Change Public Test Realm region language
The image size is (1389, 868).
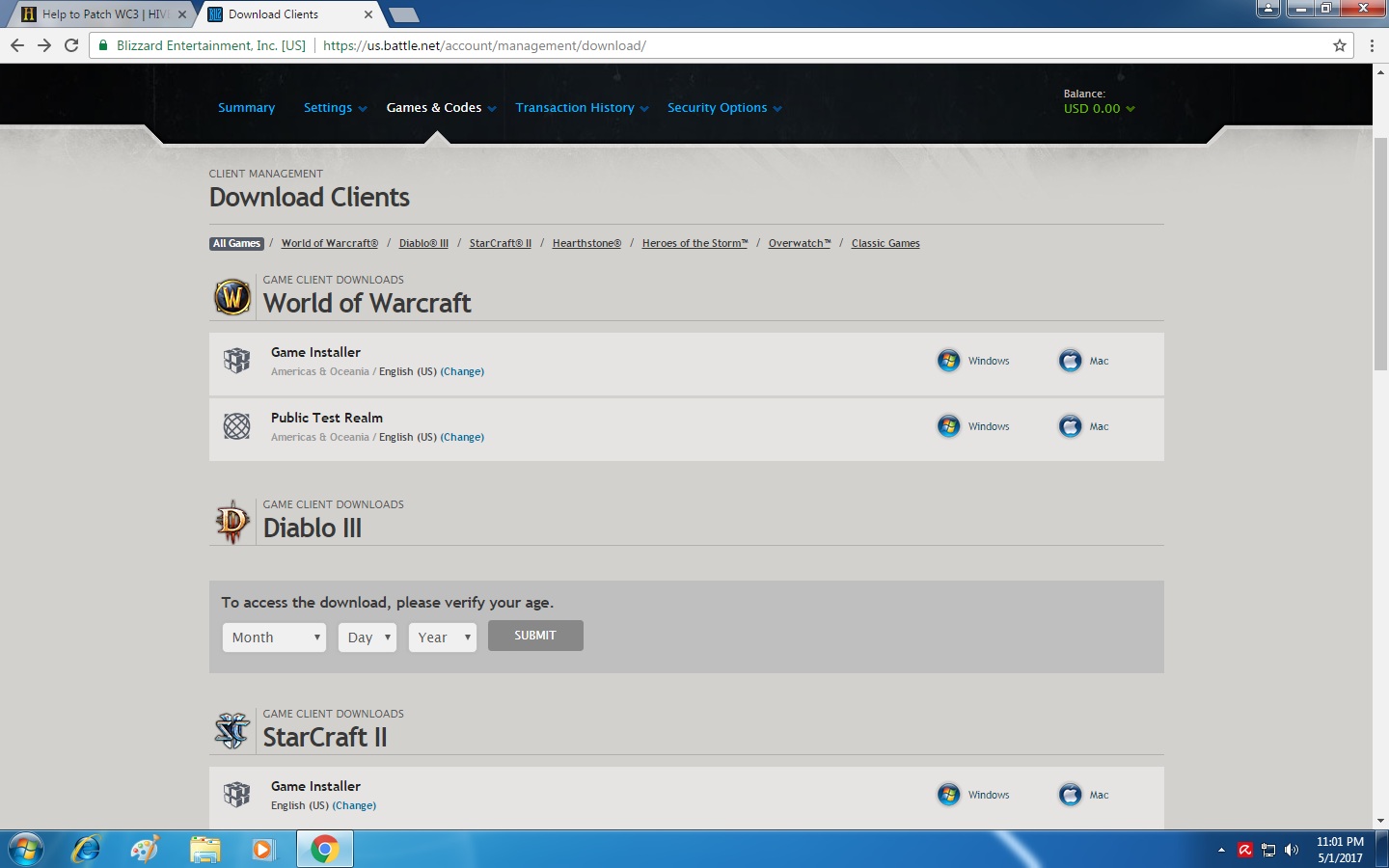pyautogui.click(x=462, y=437)
